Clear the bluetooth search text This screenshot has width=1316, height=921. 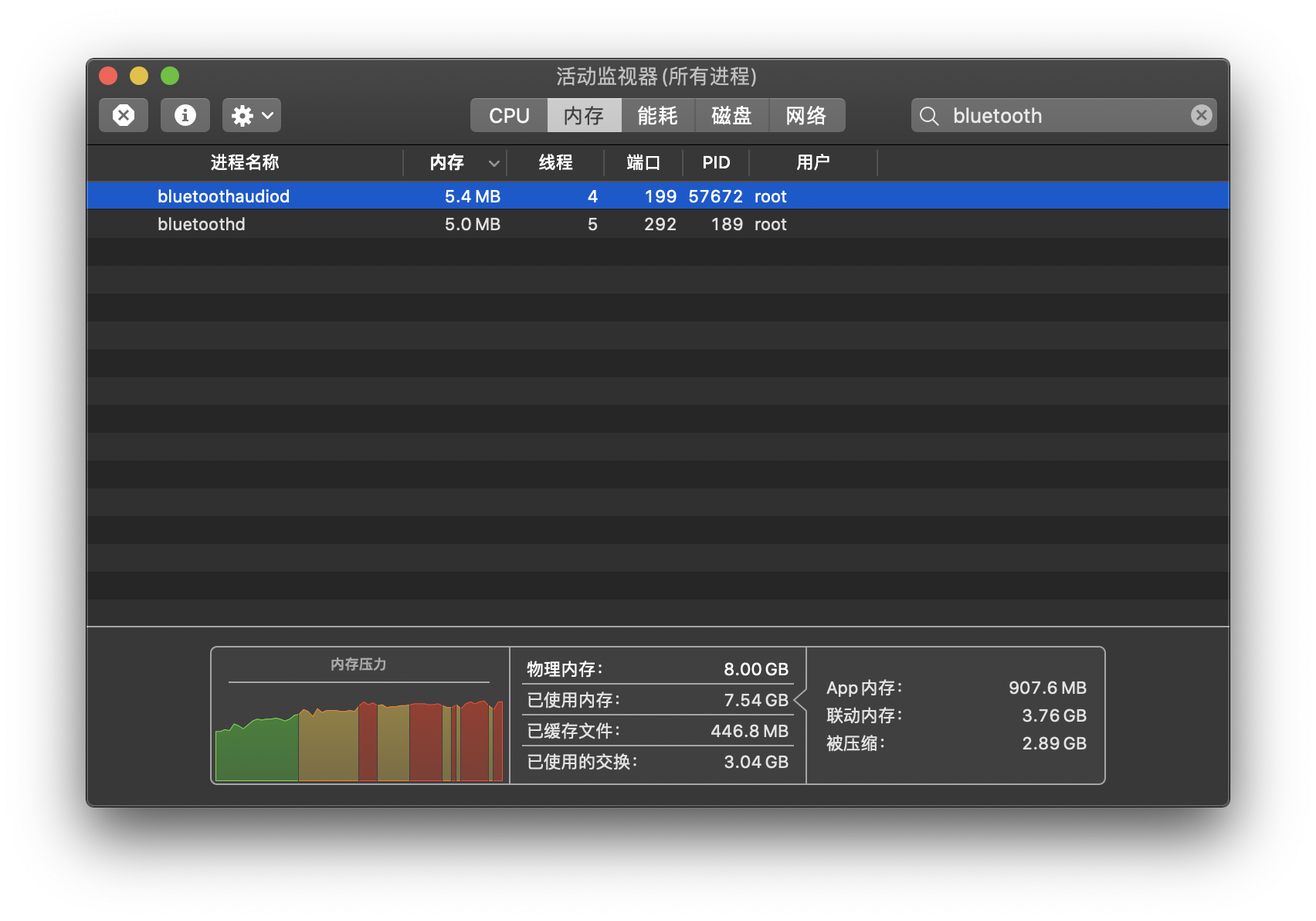point(1201,115)
